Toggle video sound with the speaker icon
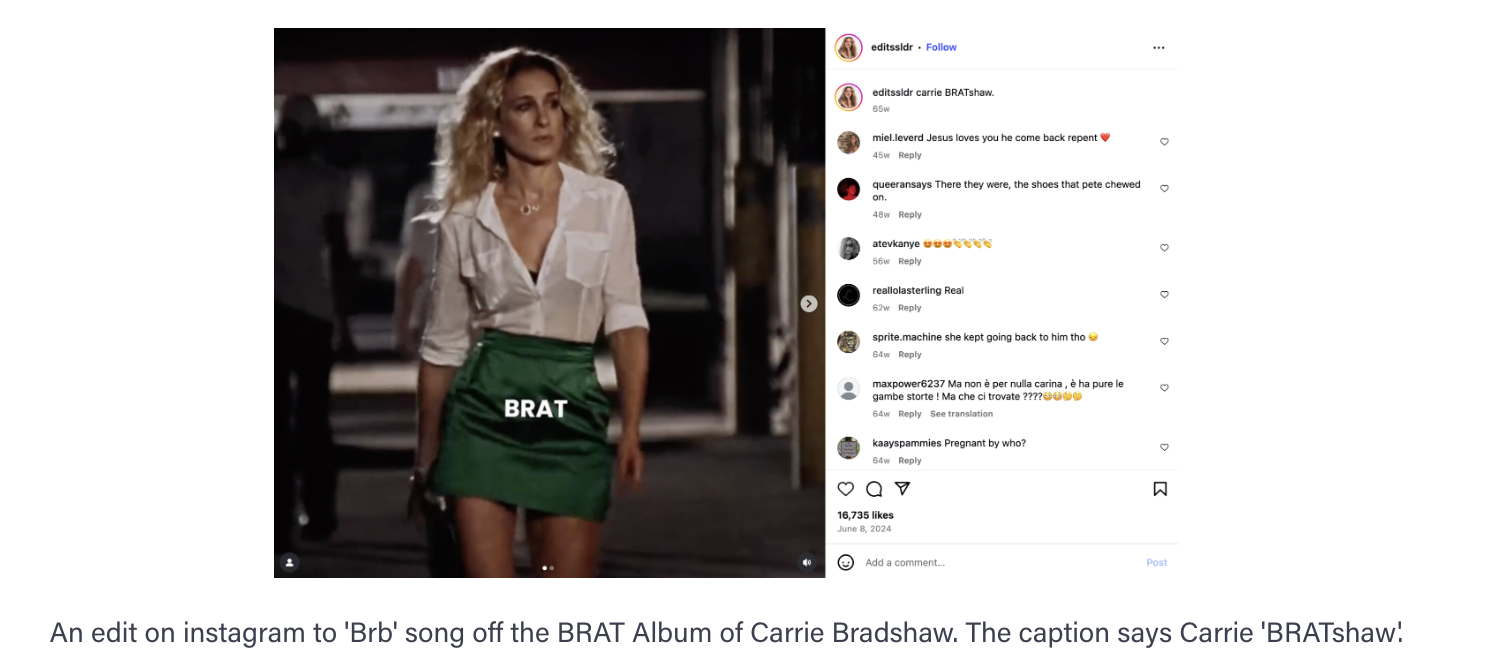 click(x=808, y=563)
